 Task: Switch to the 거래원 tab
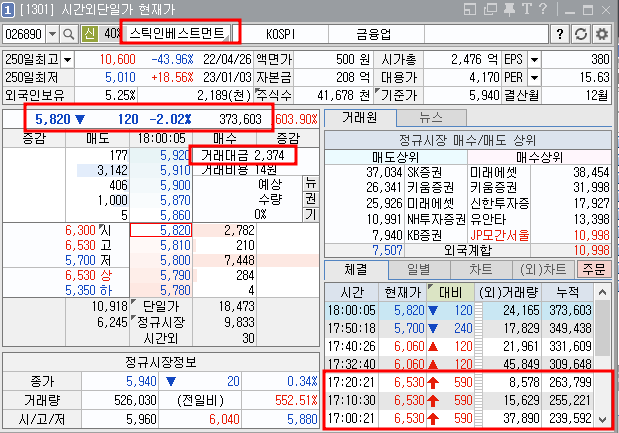tap(360, 118)
